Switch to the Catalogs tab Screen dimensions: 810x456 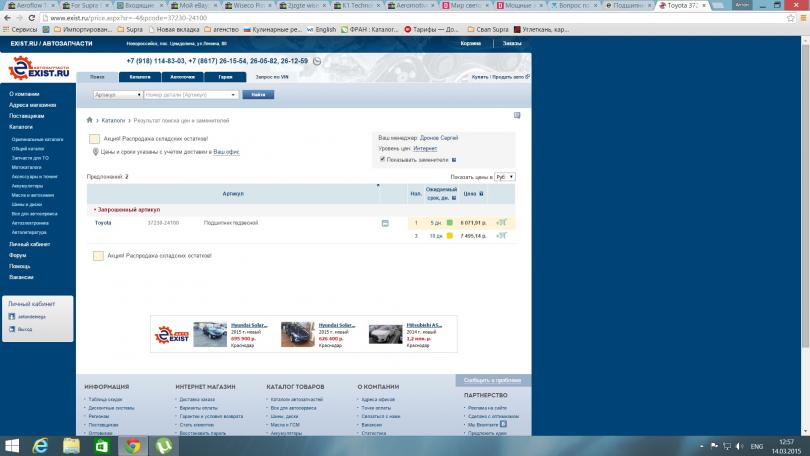click(140, 76)
